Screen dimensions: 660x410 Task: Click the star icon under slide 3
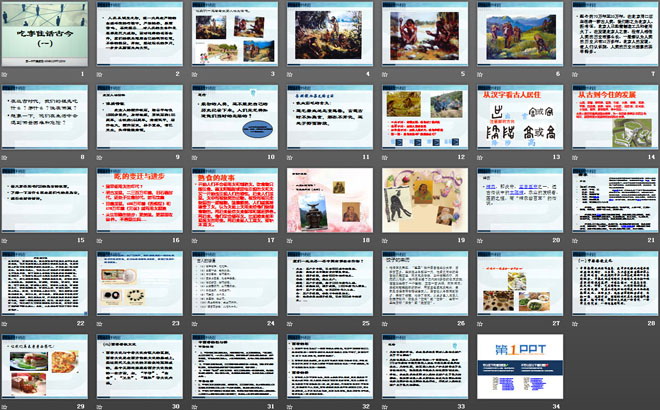coord(194,74)
